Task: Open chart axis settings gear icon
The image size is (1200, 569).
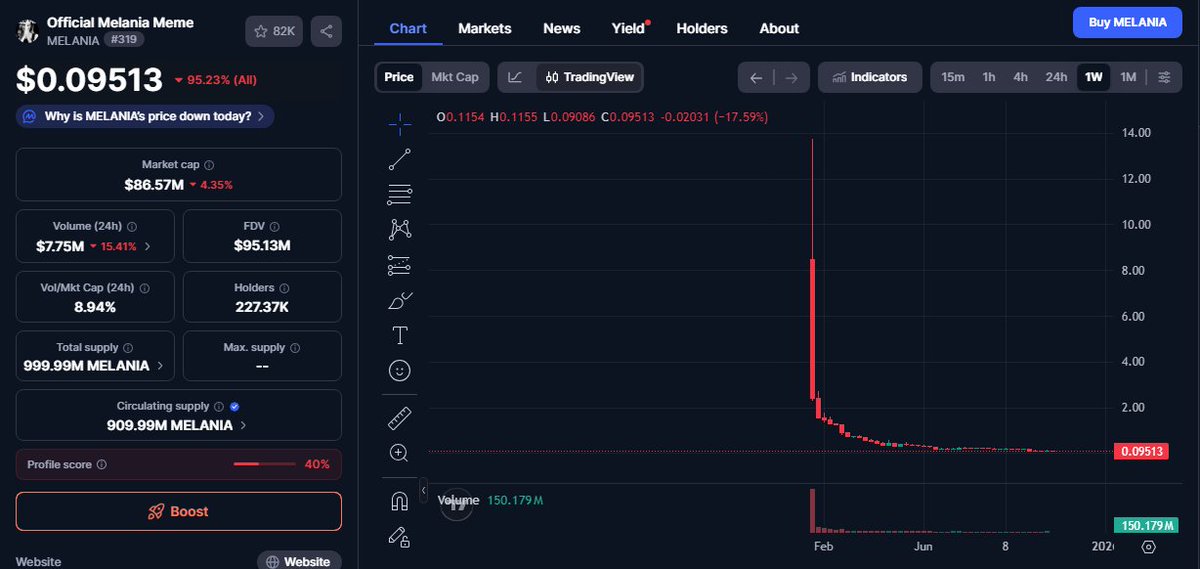Action: point(1148,547)
